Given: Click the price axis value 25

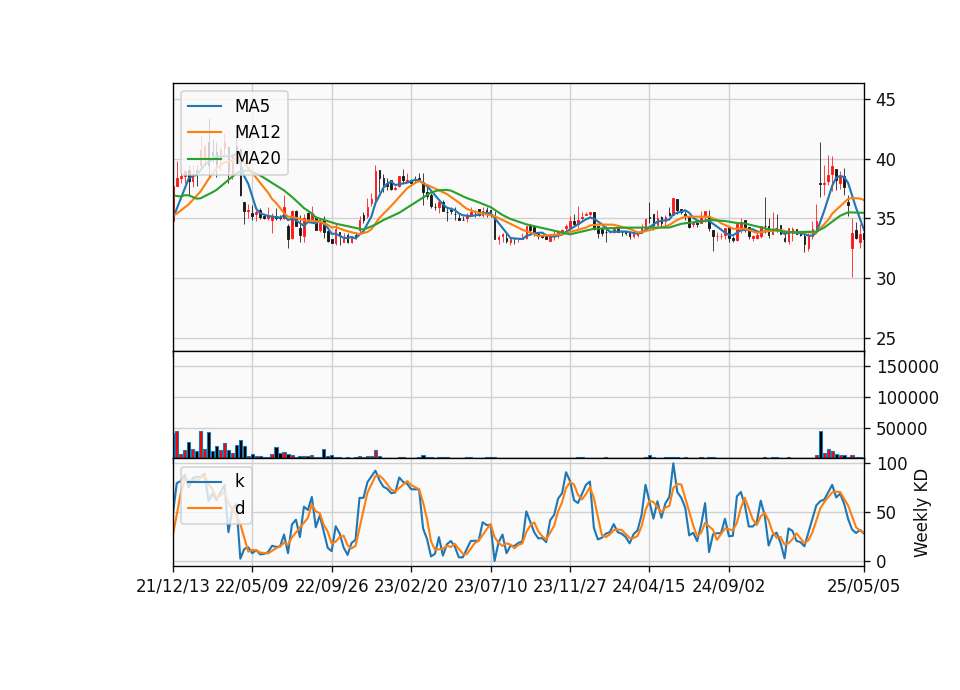Looking at the screenshot, I should pos(885,339).
